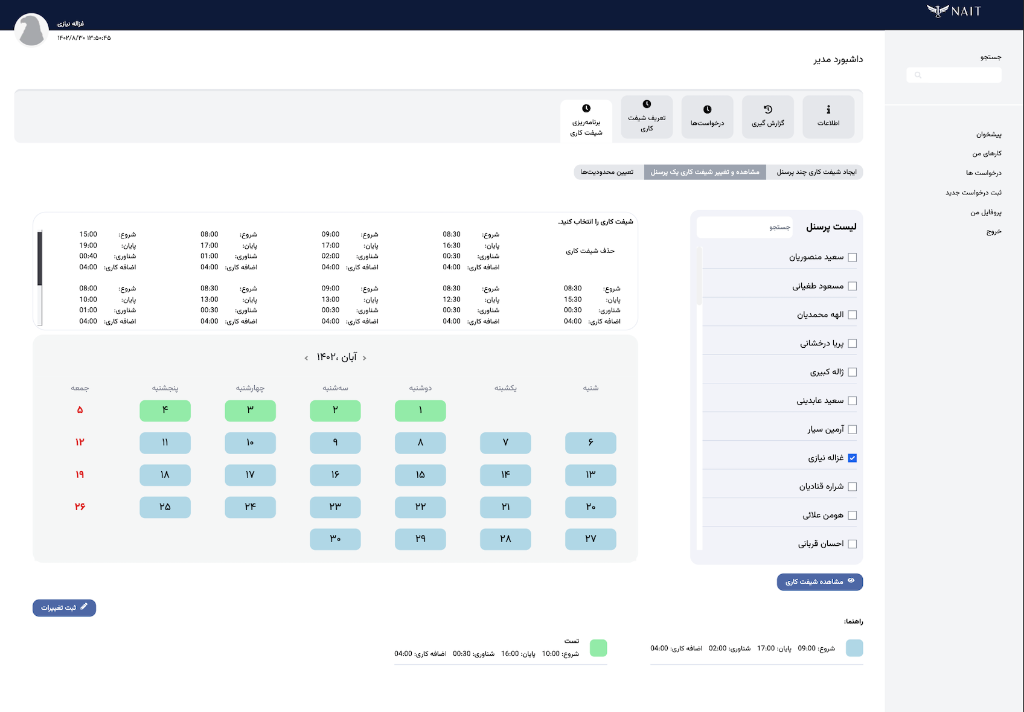Screen dimensions: 1024x712
Task: Click the sidebar جستجو search field
Action: tap(953, 75)
